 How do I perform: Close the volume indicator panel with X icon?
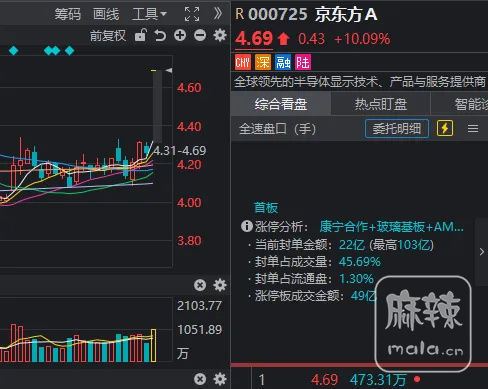coord(200,285)
